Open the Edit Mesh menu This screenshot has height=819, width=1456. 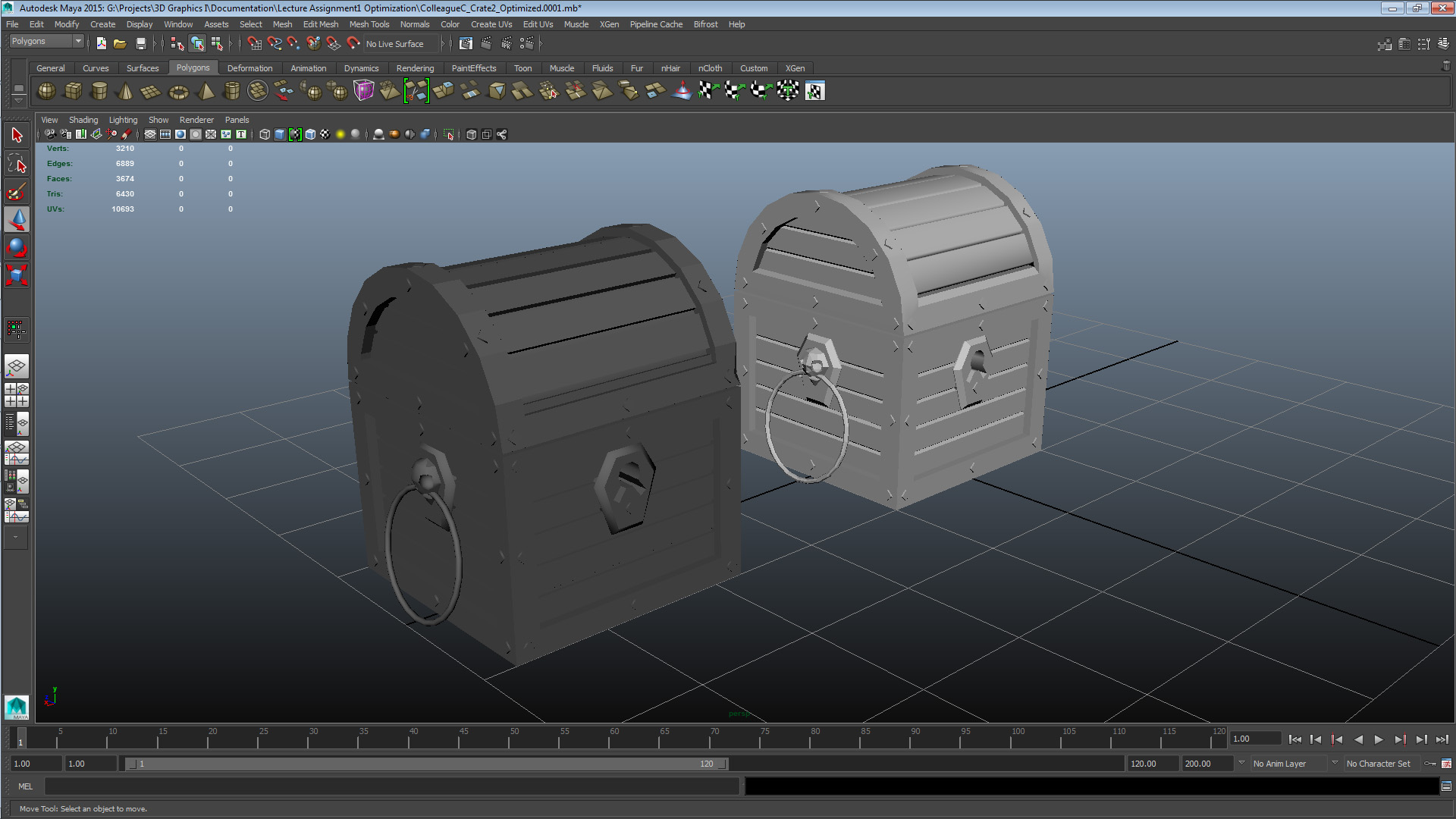pyautogui.click(x=320, y=24)
